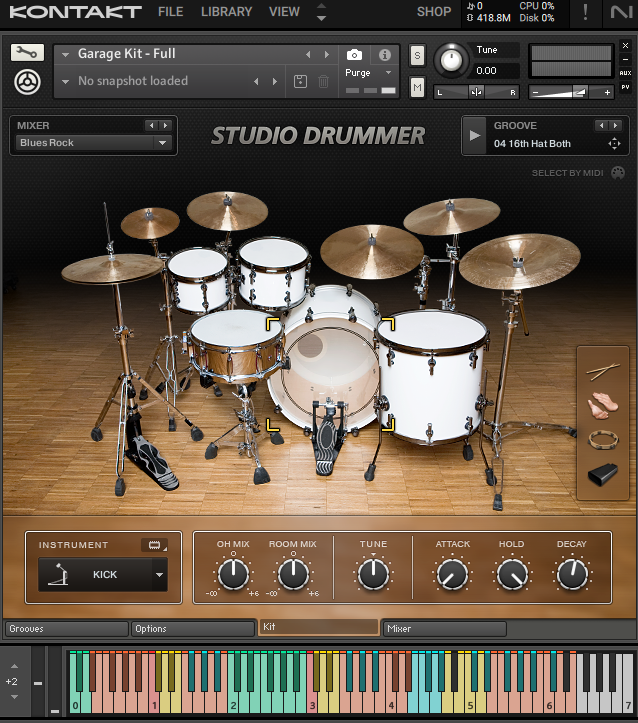Image resolution: width=638 pixels, height=723 pixels.
Task: Switch to Mixer tab
Action: [x=444, y=629]
